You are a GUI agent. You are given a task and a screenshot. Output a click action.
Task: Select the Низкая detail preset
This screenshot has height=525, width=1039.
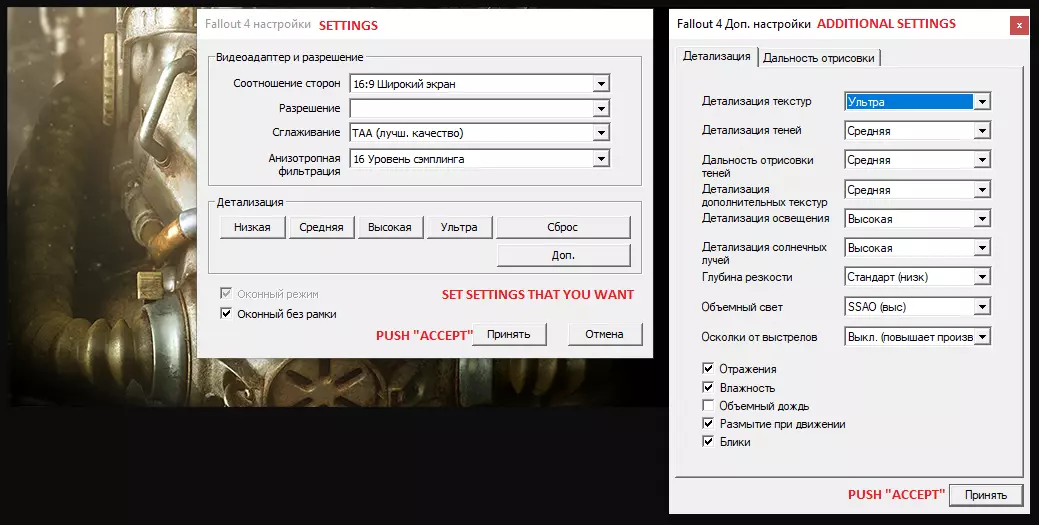click(252, 227)
